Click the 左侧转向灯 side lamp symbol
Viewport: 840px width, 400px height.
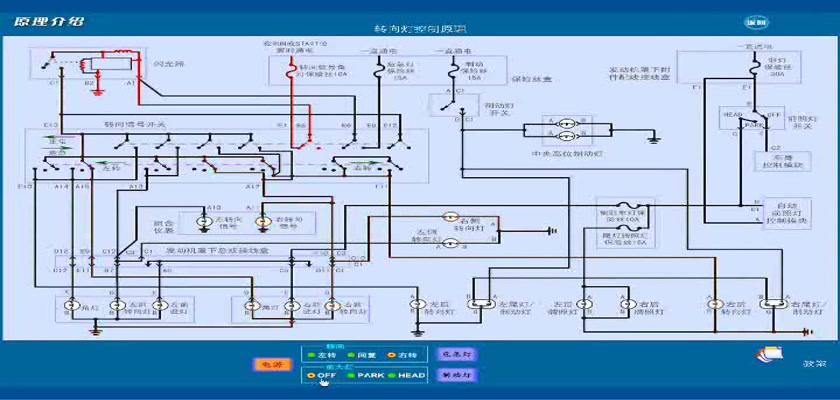pyautogui.click(x=451, y=243)
